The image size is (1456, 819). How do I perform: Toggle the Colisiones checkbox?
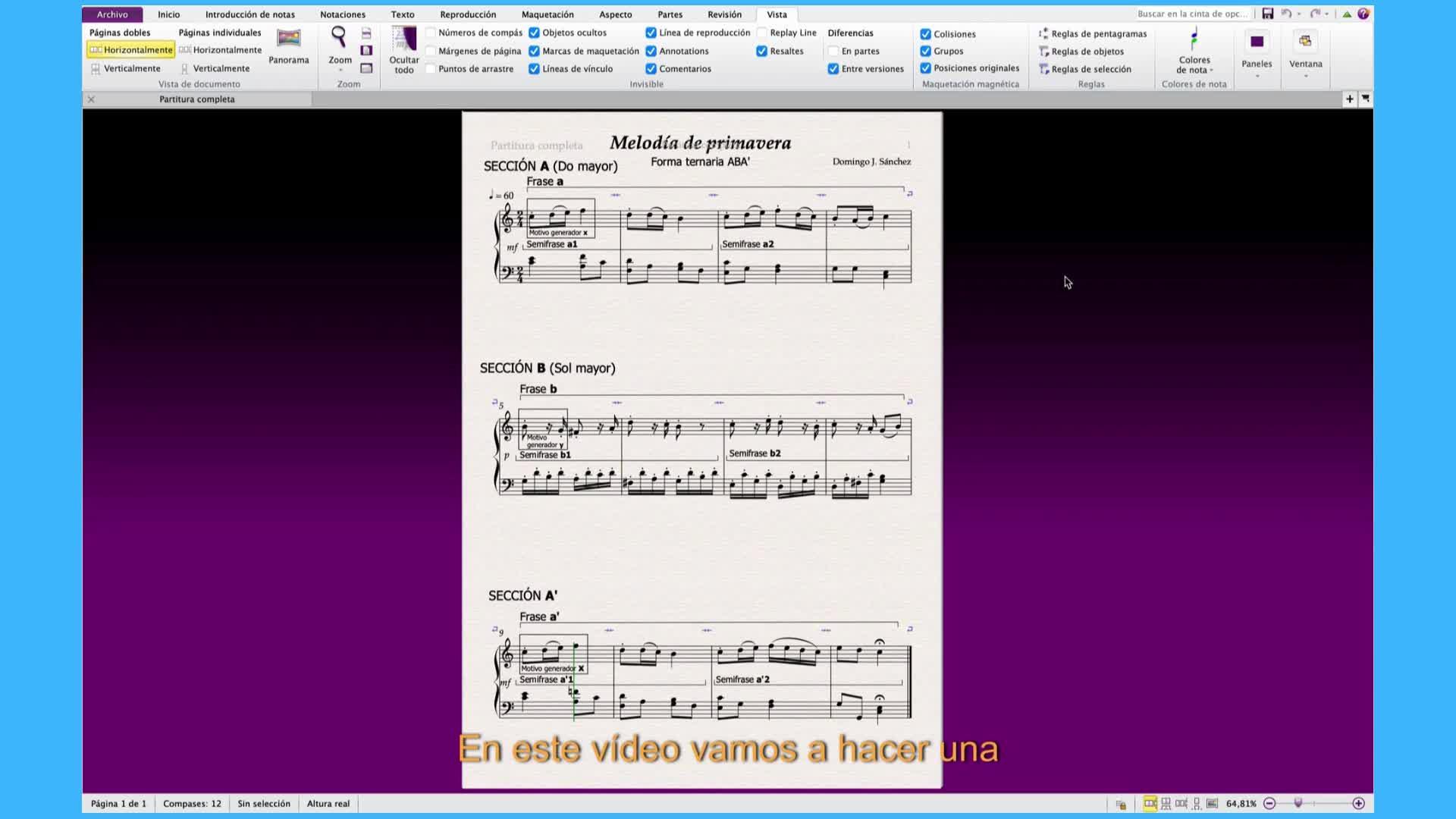pos(925,34)
